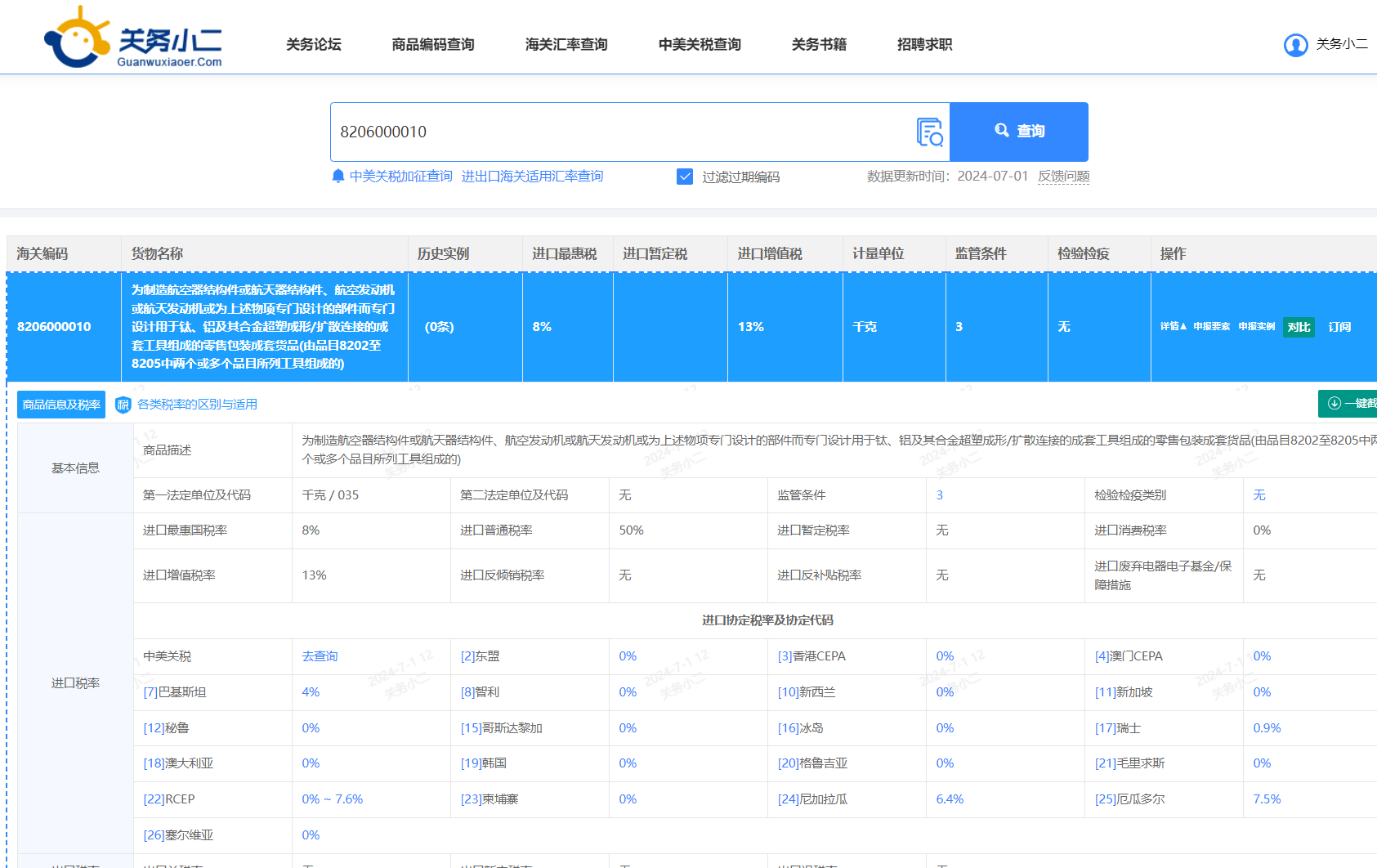Click 订阅 in the result row

[1339, 327]
